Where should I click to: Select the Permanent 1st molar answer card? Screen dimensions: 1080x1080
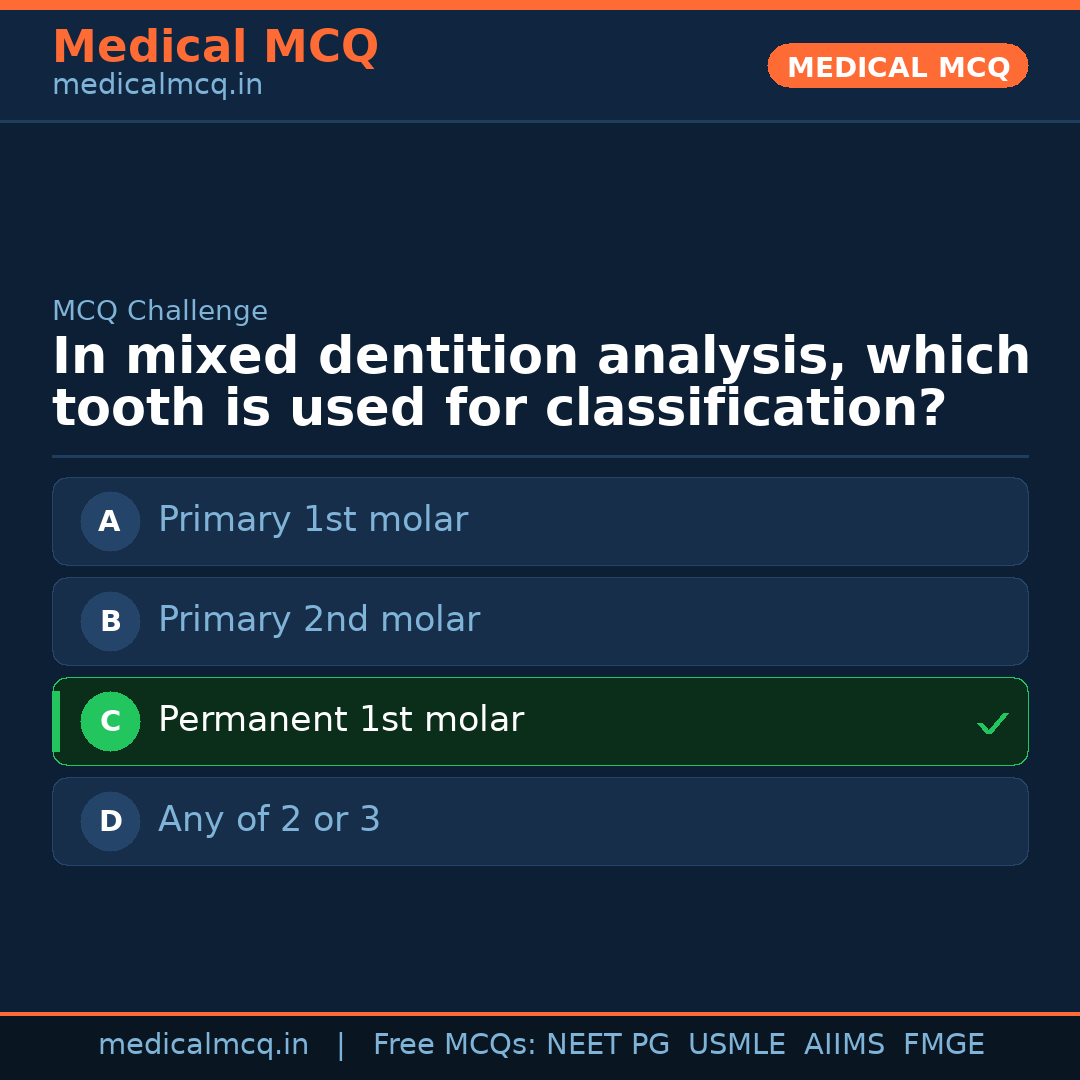tap(540, 721)
